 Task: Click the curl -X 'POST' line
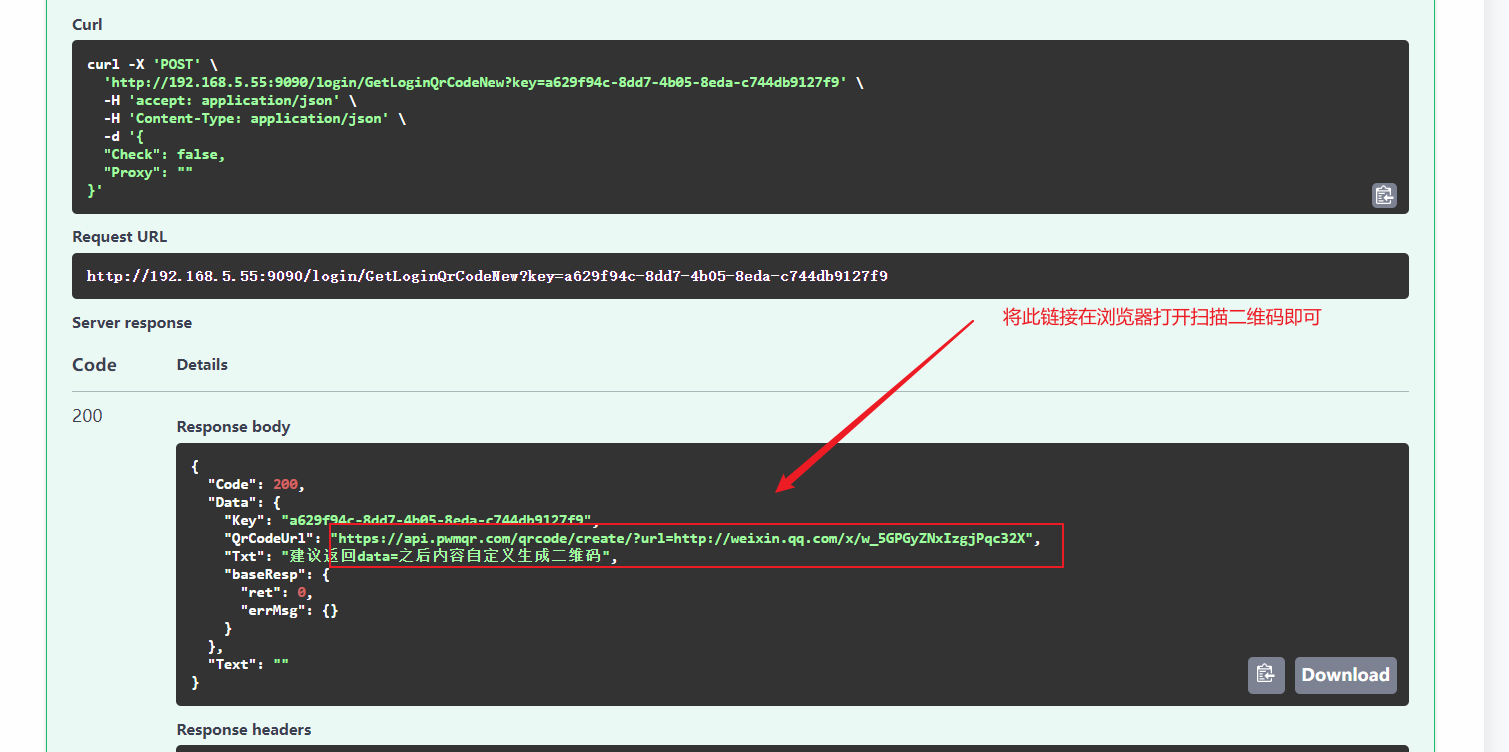[152, 64]
